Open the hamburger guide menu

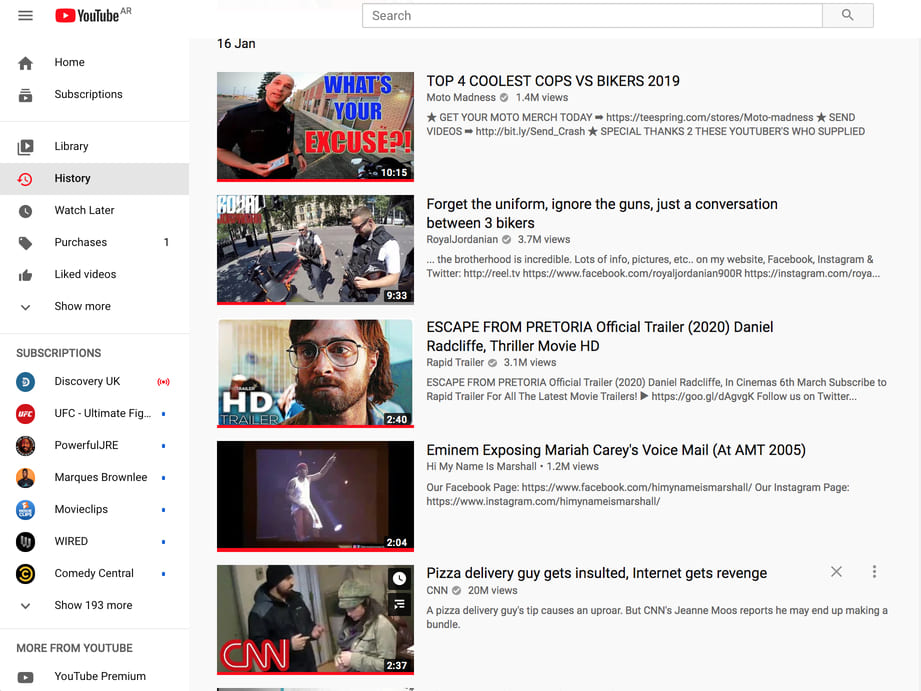click(x=25, y=15)
